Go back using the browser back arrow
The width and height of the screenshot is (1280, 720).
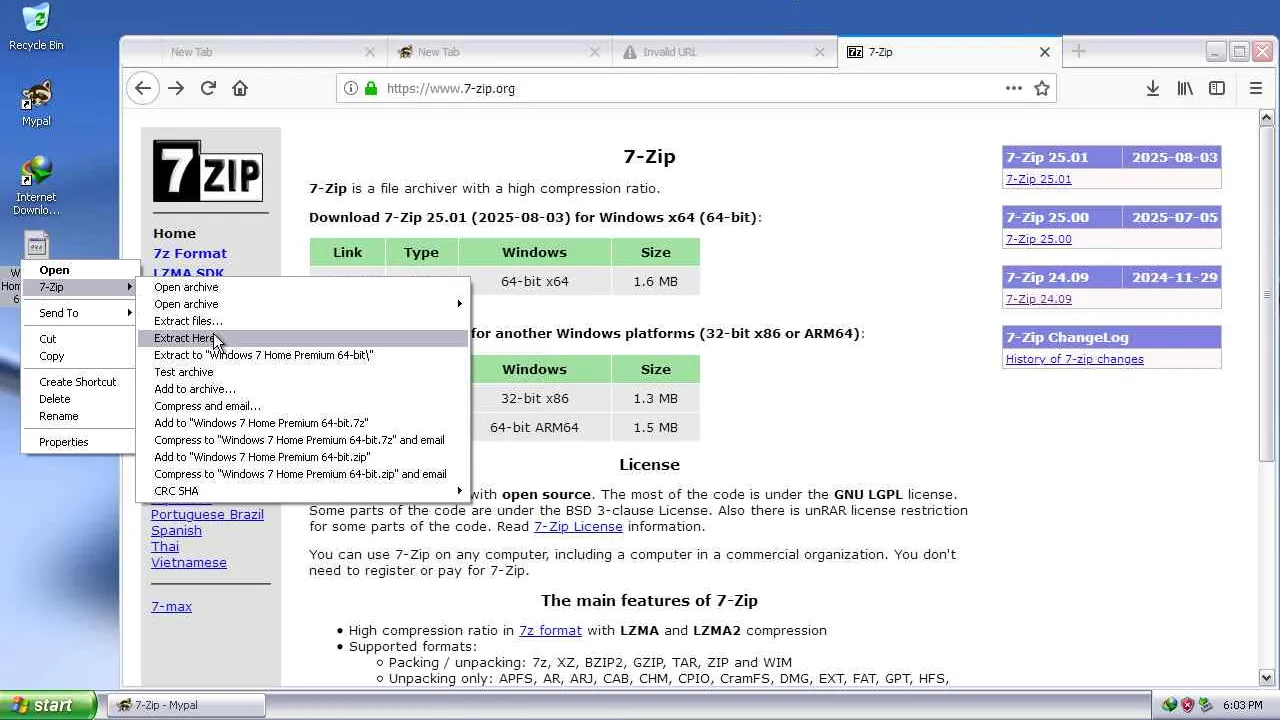click(143, 88)
